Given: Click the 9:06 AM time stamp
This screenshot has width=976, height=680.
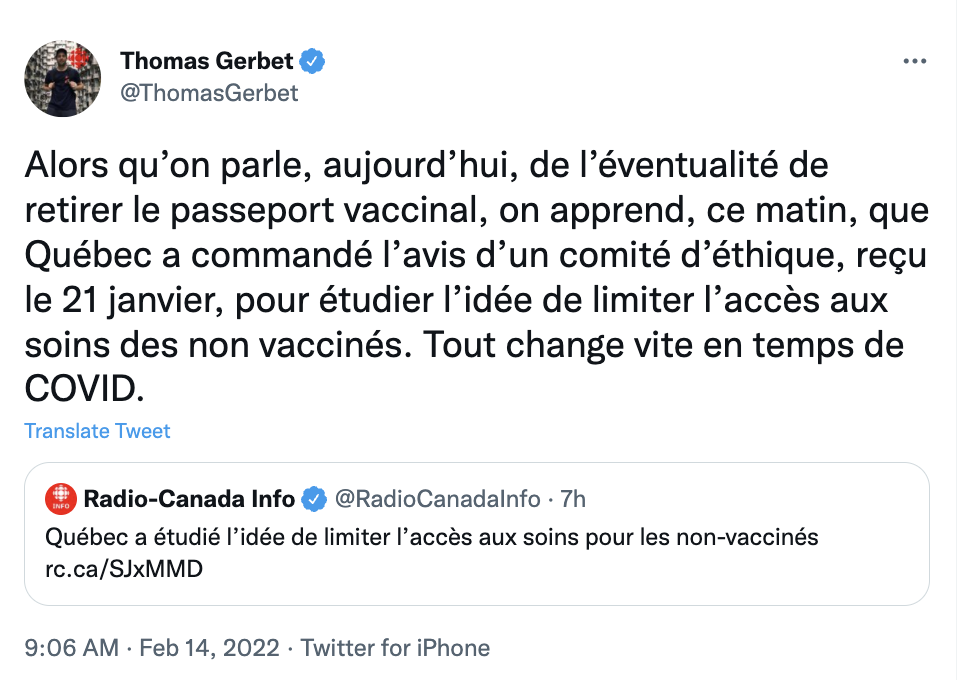Looking at the screenshot, I should [71, 648].
